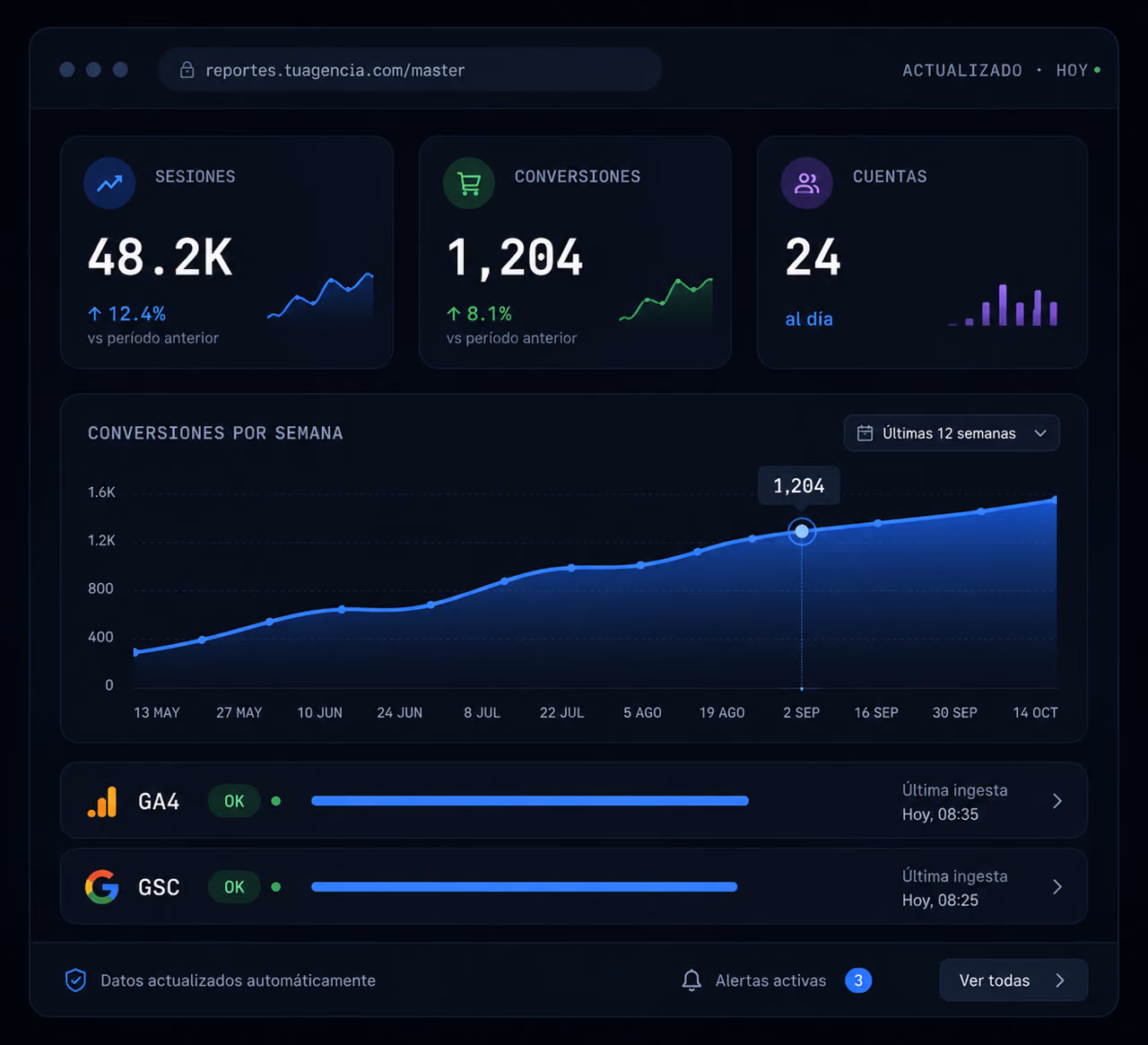
Task: Click the Google GSC logo
Action: [102, 886]
